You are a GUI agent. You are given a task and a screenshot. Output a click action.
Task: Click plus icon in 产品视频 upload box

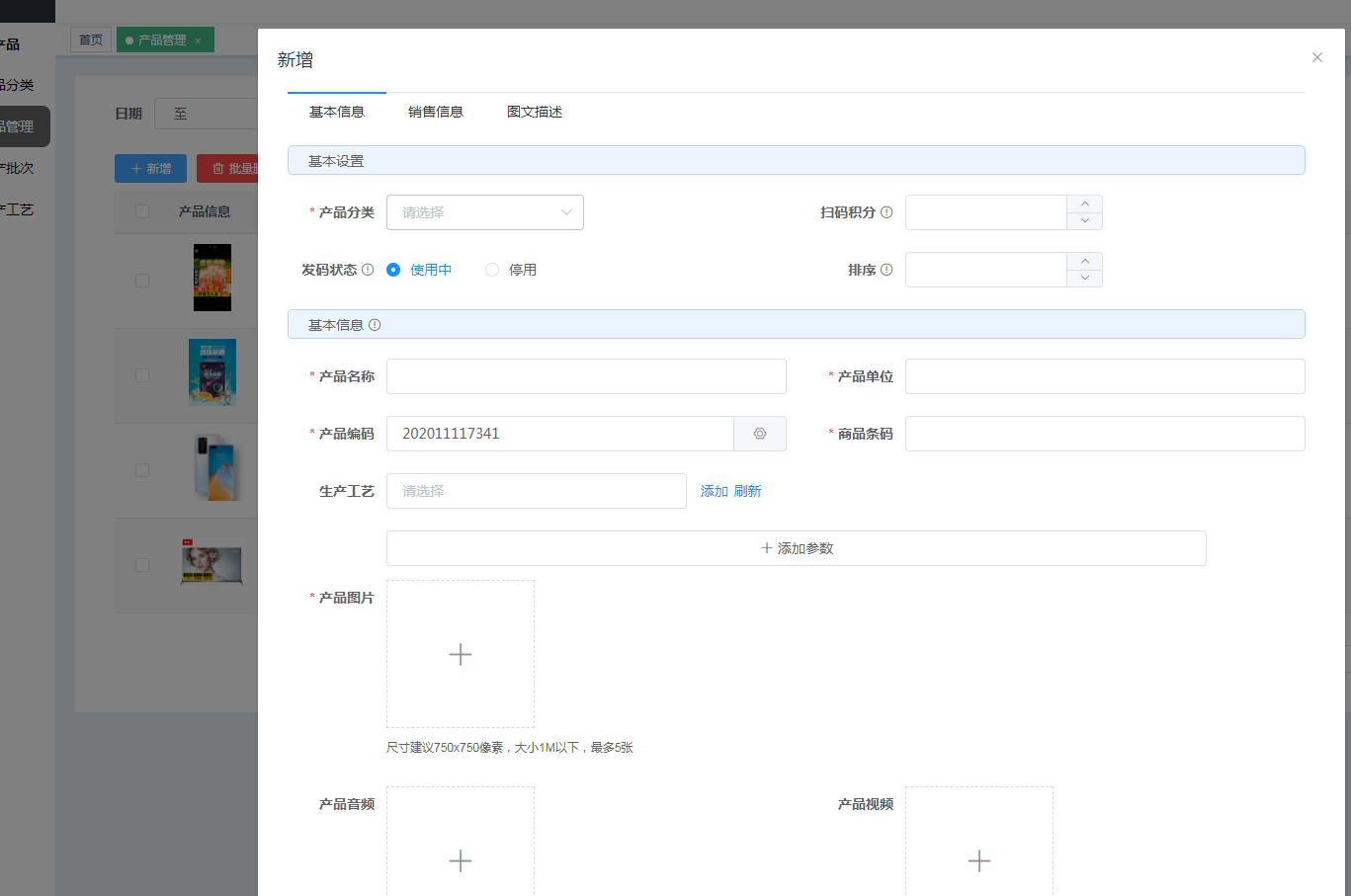pos(979,860)
